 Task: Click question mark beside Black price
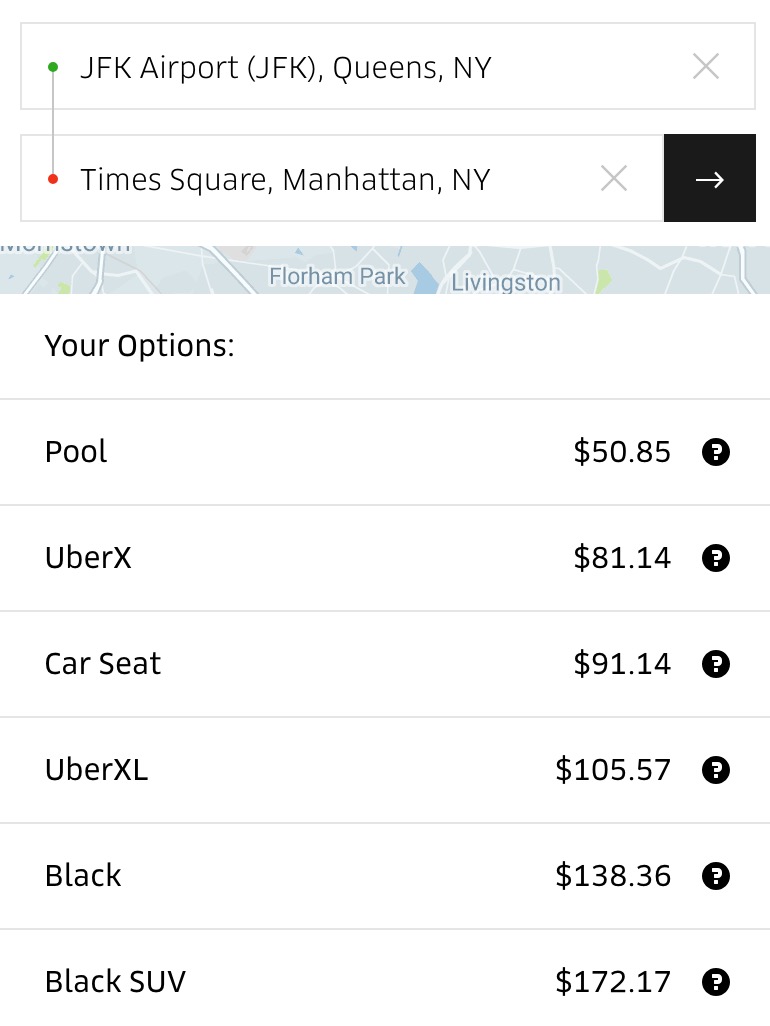click(x=716, y=877)
